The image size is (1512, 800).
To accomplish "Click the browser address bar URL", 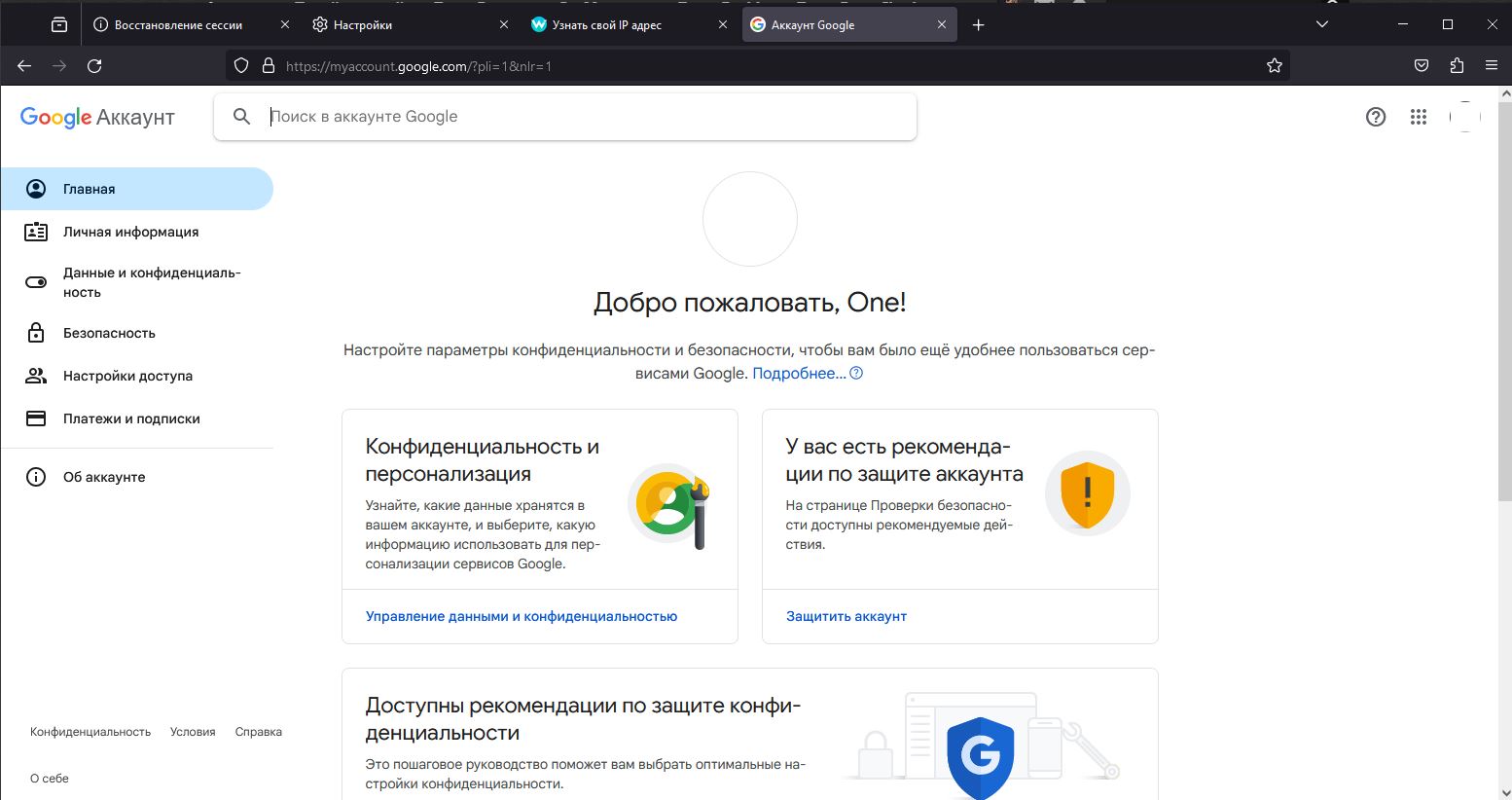I will pyautogui.click(x=418, y=66).
